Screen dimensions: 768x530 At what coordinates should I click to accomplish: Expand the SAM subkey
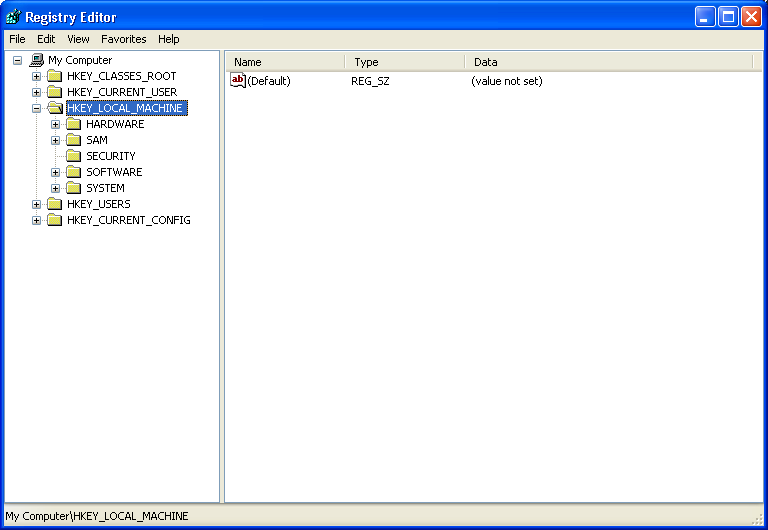coord(55,140)
